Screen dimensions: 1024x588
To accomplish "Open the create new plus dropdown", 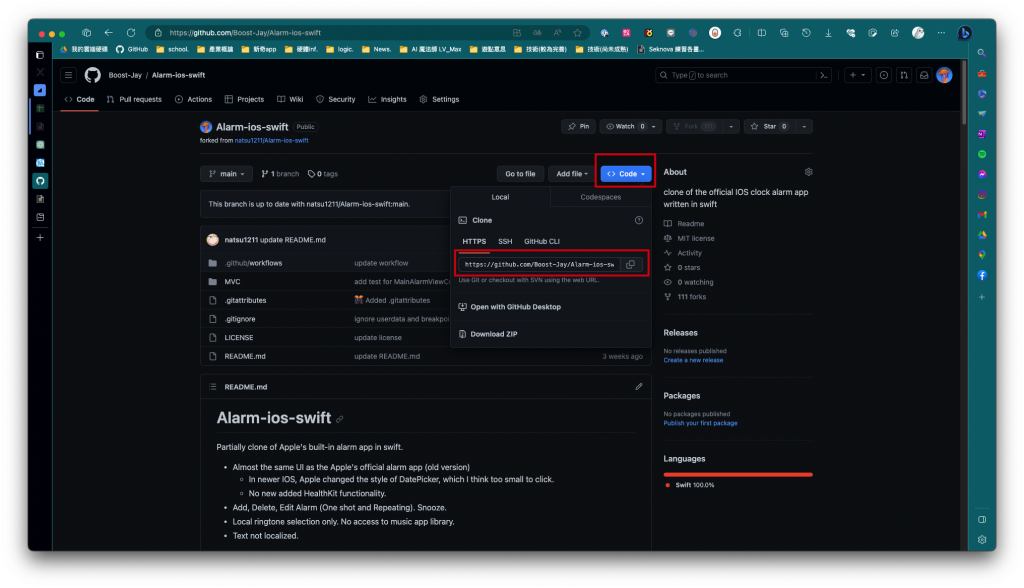I will point(857,75).
